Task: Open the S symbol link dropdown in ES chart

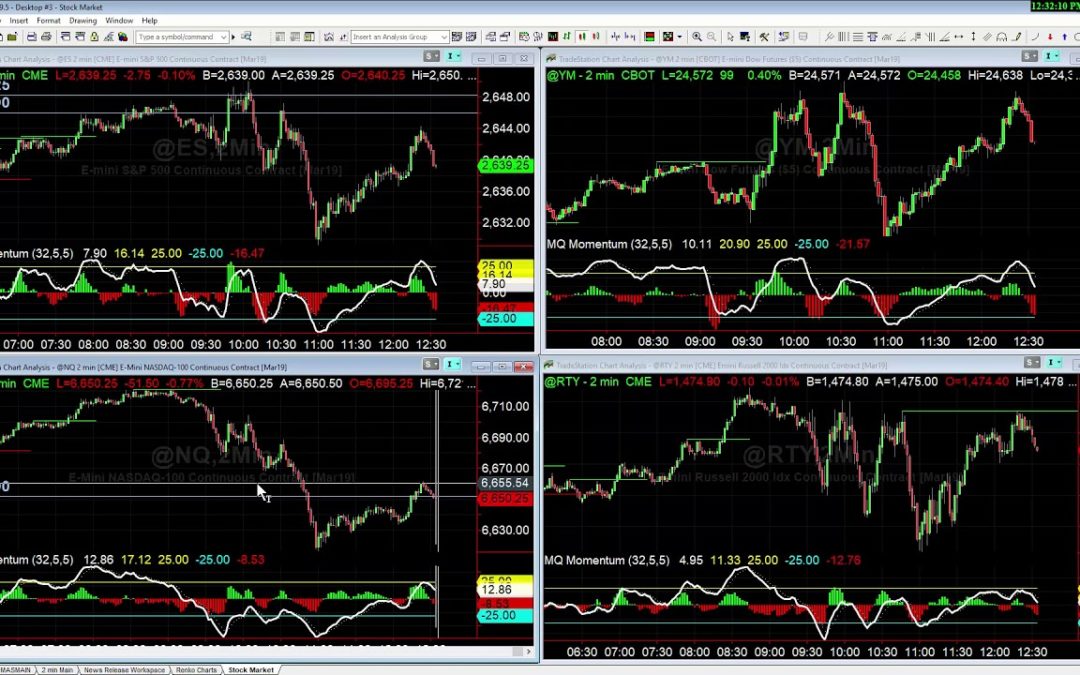Action: point(431,56)
